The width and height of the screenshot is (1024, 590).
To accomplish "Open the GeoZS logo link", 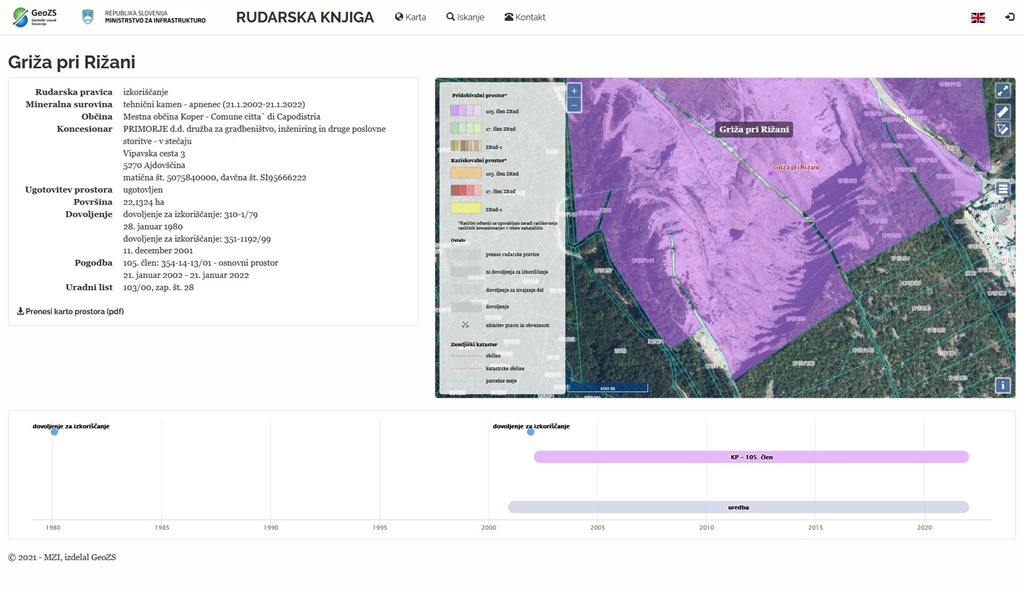I will click(35, 17).
